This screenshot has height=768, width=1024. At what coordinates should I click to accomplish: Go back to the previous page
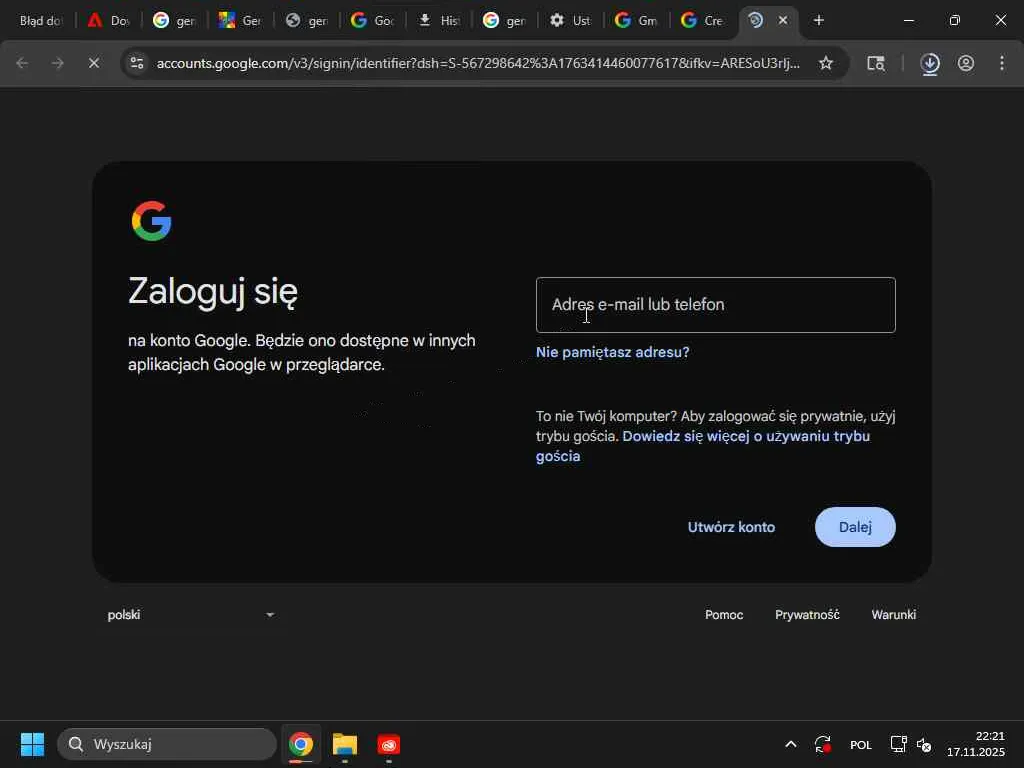(22, 63)
